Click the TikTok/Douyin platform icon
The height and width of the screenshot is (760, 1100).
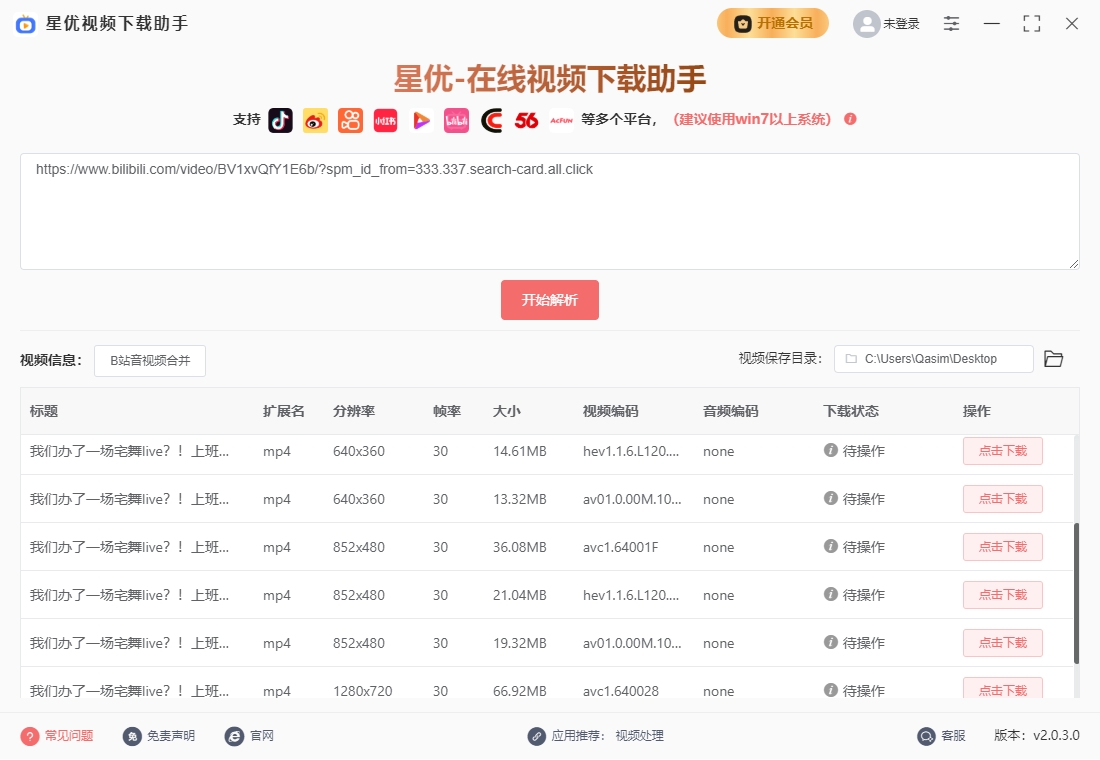pyautogui.click(x=280, y=120)
